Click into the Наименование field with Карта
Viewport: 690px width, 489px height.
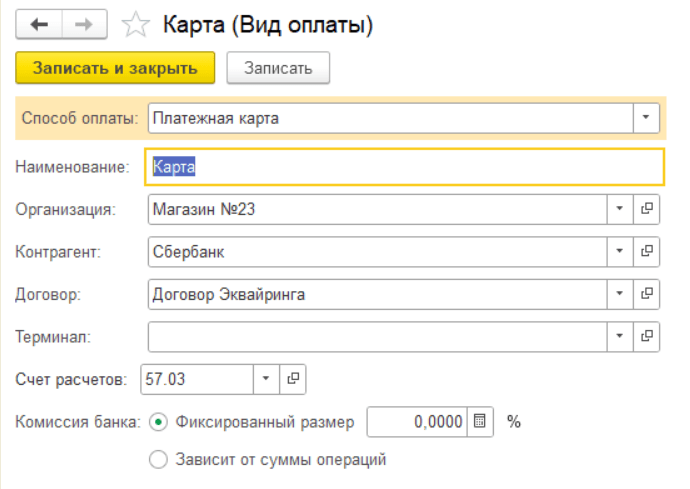[404, 167]
